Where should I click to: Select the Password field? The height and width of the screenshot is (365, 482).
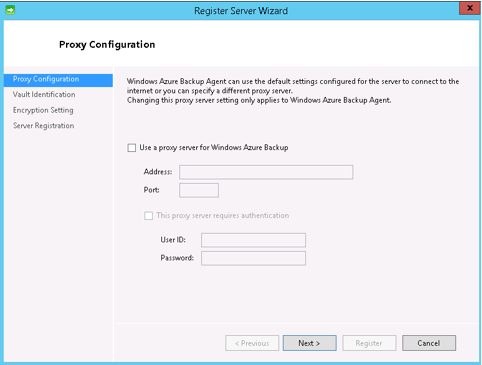click(x=253, y=258)
